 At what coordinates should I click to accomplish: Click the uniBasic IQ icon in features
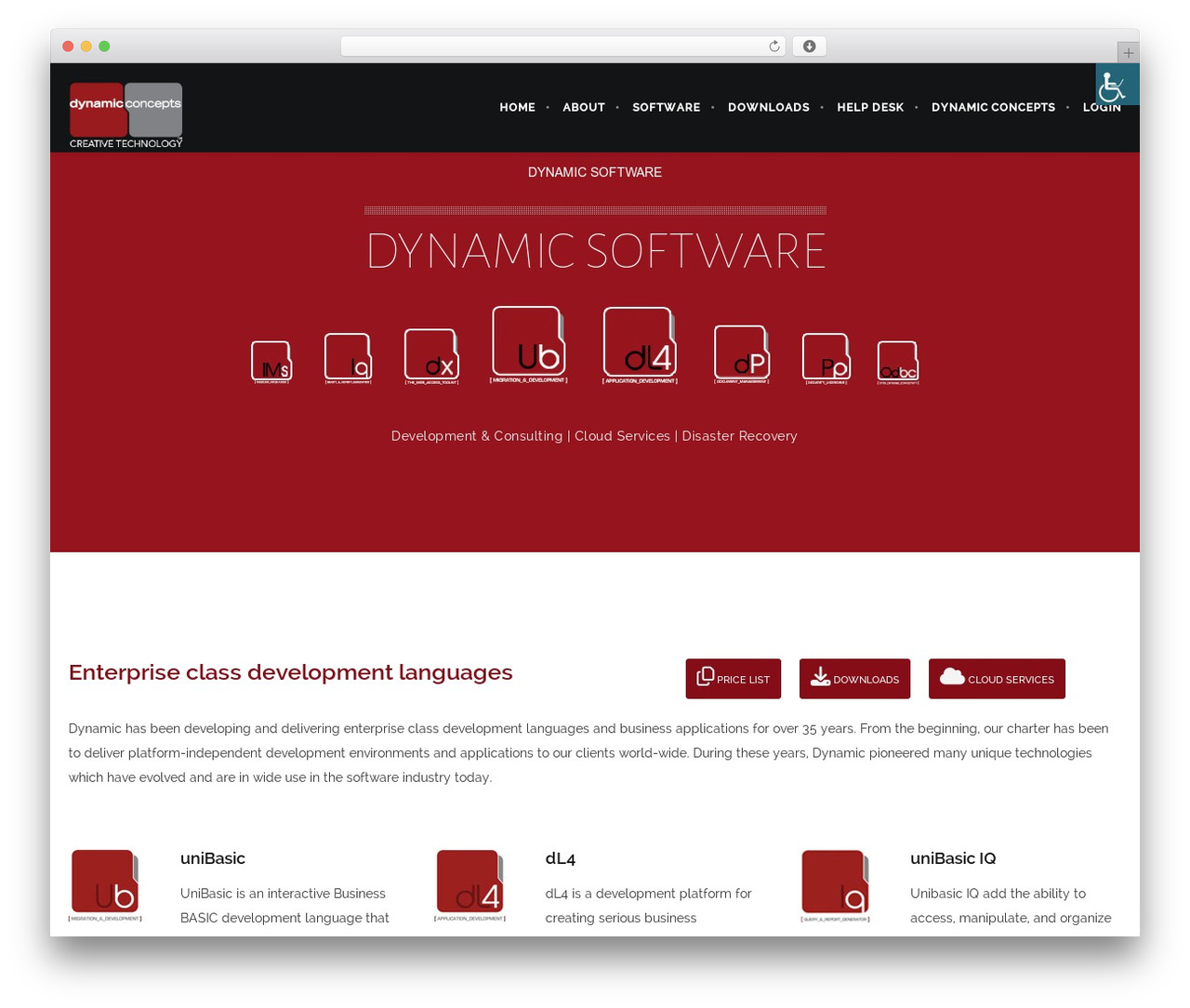pos(835,885)
